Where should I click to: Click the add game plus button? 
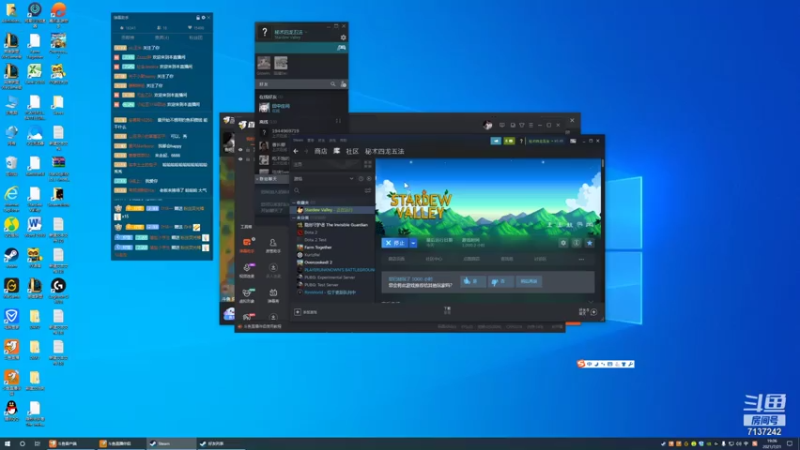[x=297, y=312]
